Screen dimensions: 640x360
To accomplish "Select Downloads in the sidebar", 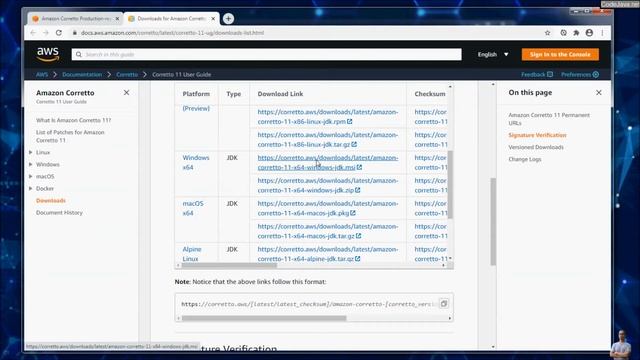I will 51,200.
